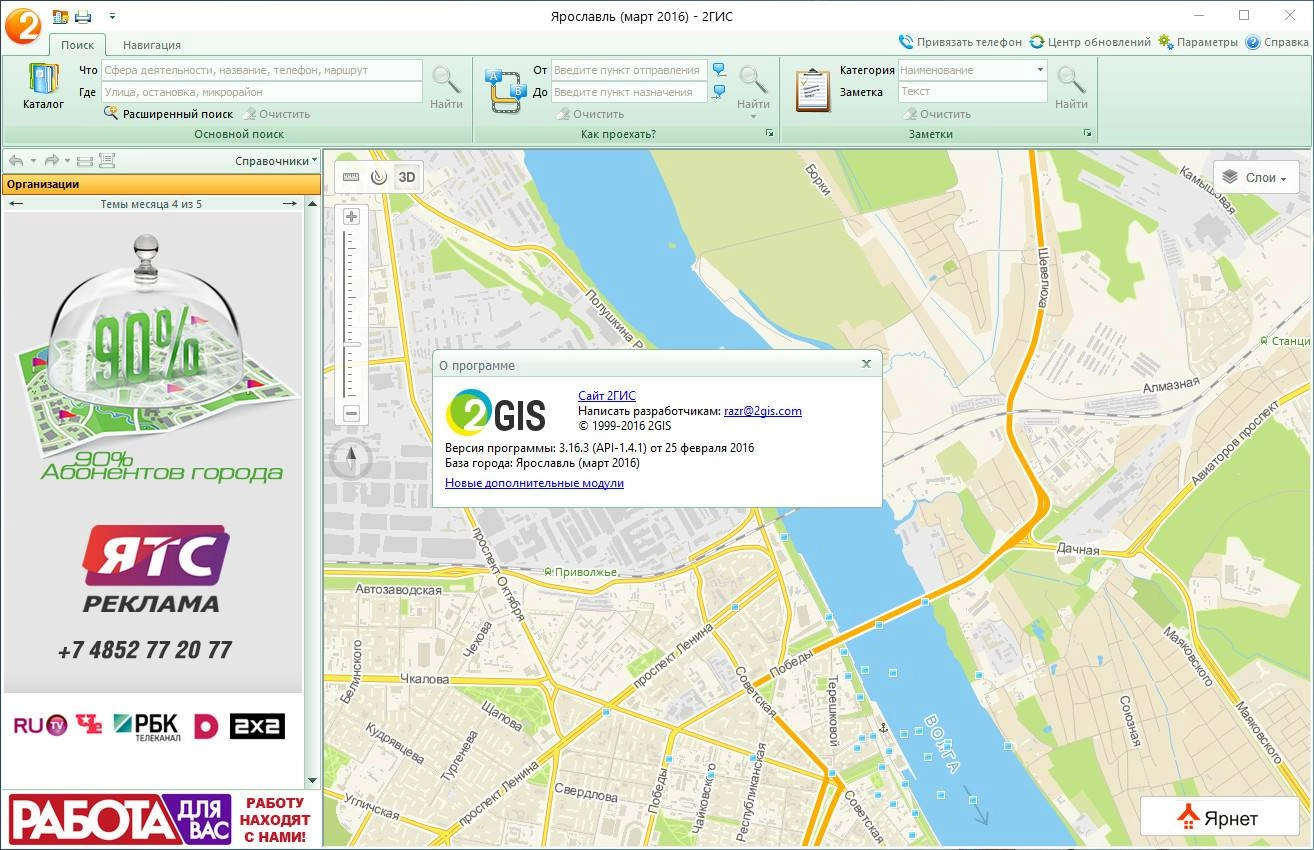This screenshot has width=1314, height=850.
Task: Click the notes clipboard icon
Action: 813,90
